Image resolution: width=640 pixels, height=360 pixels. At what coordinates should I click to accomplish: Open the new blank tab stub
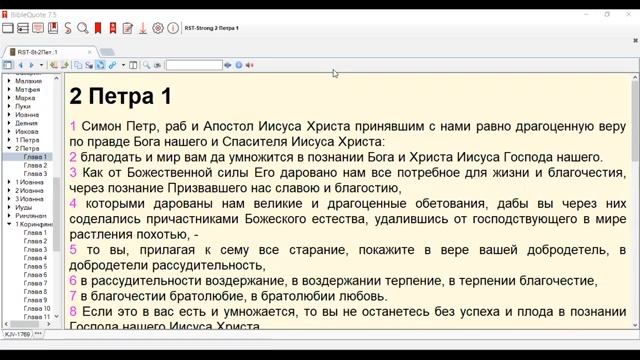(x=107, y=52)
